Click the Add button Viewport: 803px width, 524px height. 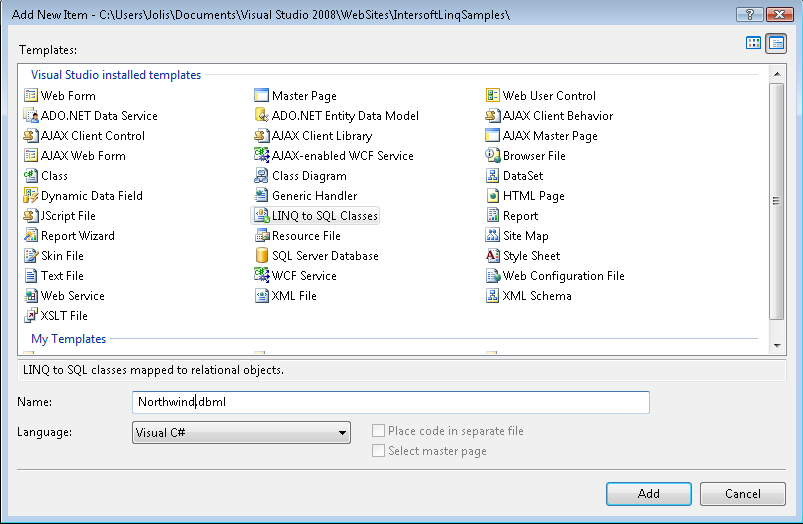[649, 494]
